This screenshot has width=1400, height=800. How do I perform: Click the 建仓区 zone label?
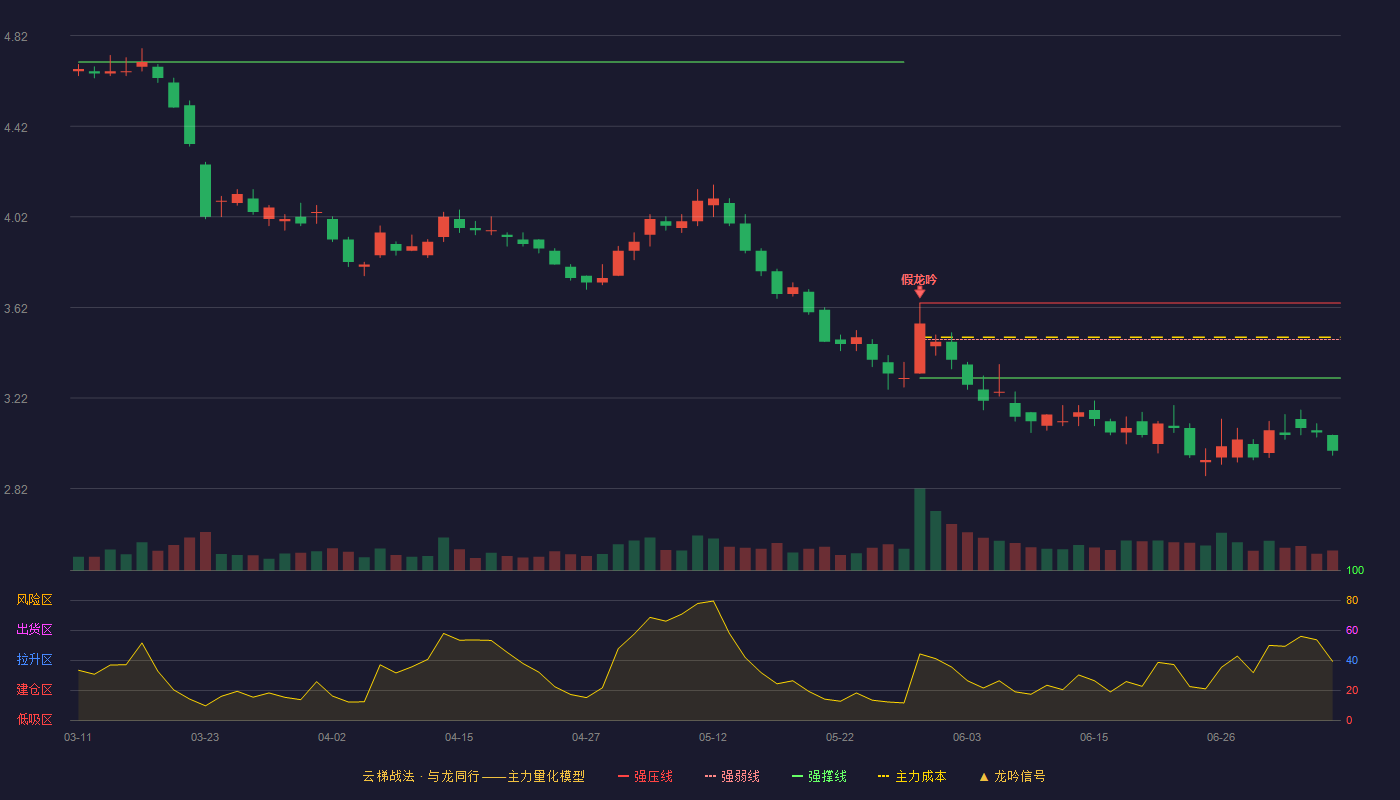35,690
